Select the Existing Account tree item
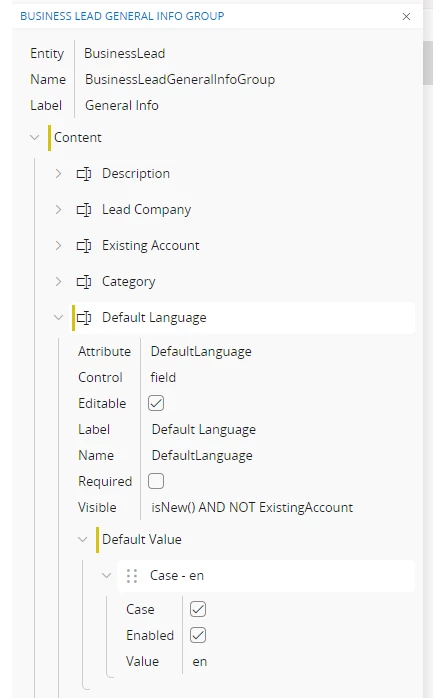This screenshot has height=698, width=433. pos(150,246)
